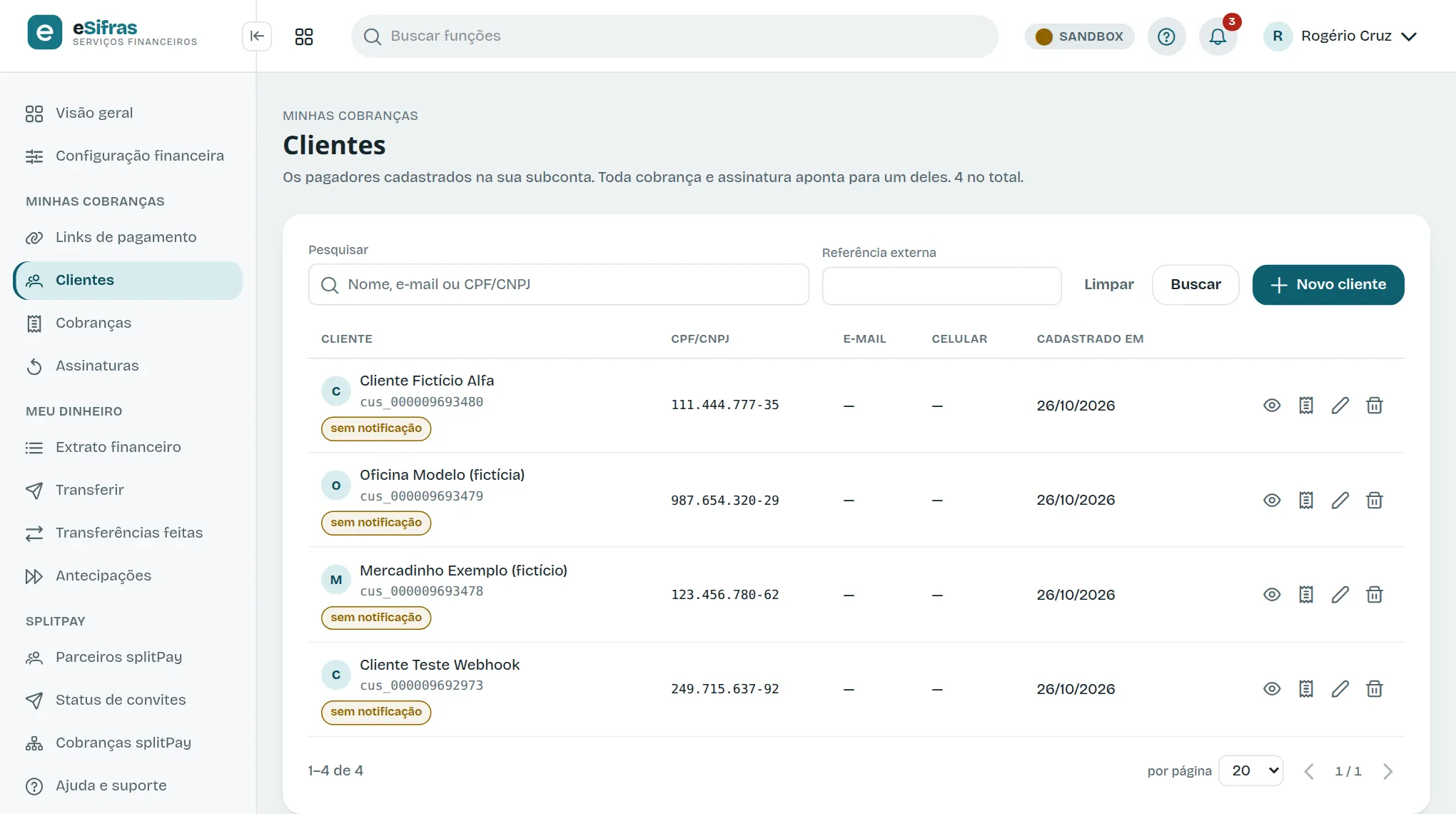This screenshot has height=814, width=1456.
Task: Click the Buscar button
Action: coord(1195,285)
